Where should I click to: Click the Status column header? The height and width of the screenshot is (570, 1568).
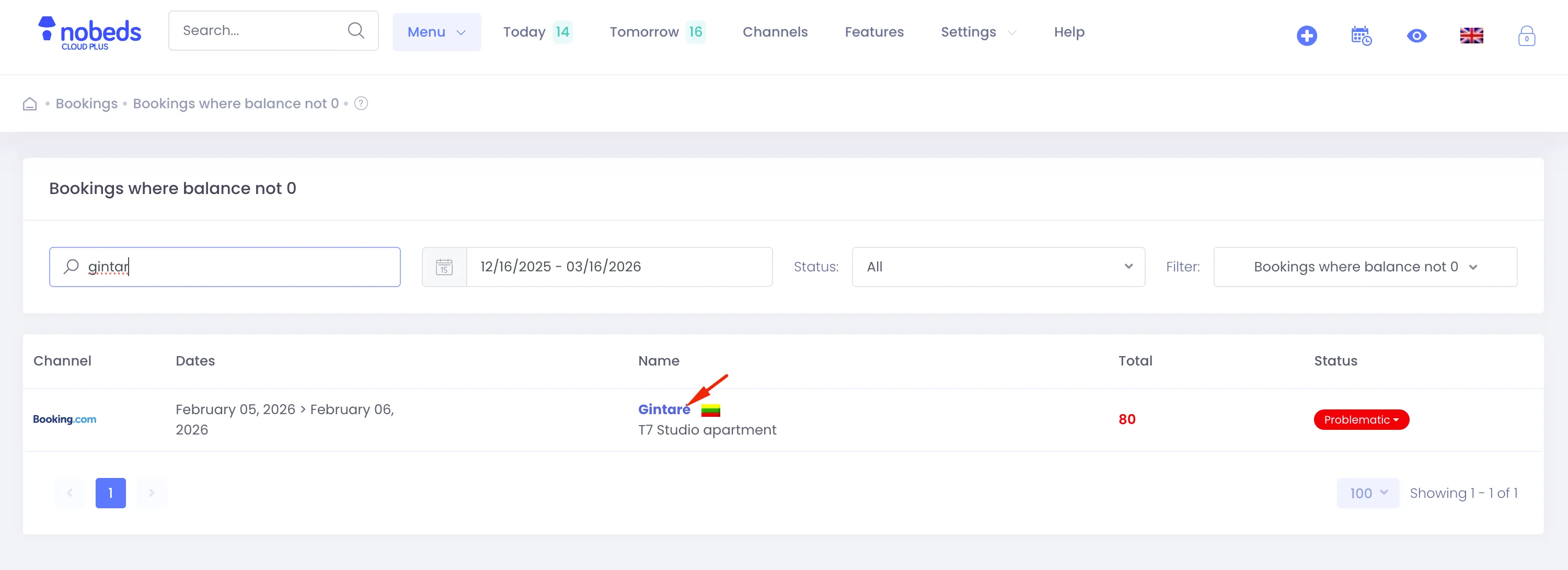1335,361
